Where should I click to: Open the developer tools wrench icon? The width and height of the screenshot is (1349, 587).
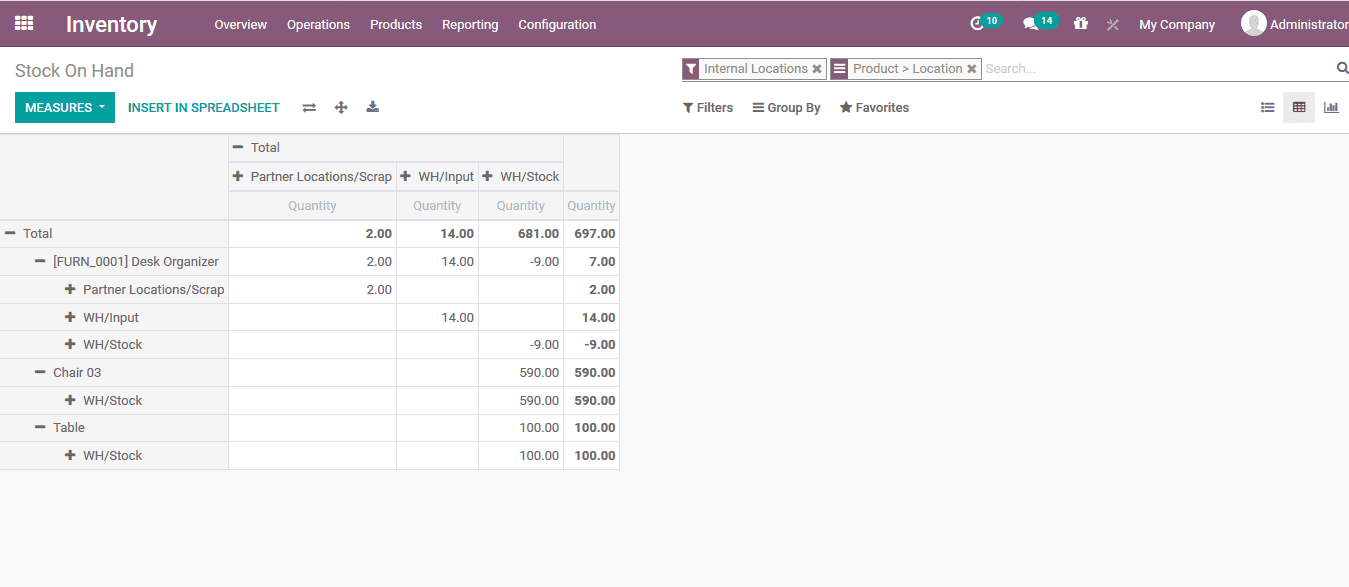pyautogui.click(x=1112, y=24)
